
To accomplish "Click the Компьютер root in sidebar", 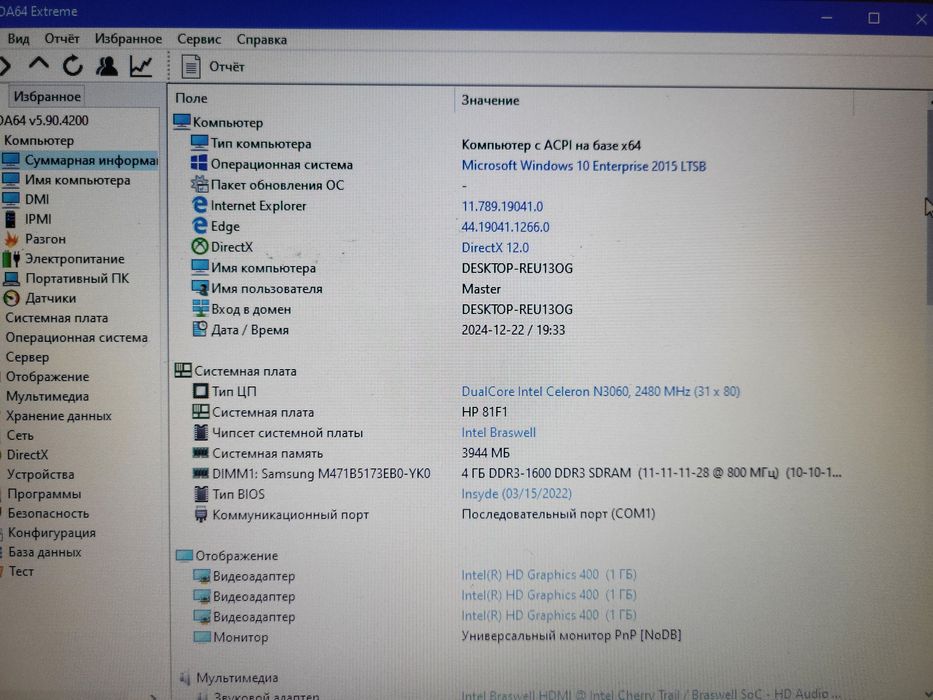I will [x=39, y=140].
